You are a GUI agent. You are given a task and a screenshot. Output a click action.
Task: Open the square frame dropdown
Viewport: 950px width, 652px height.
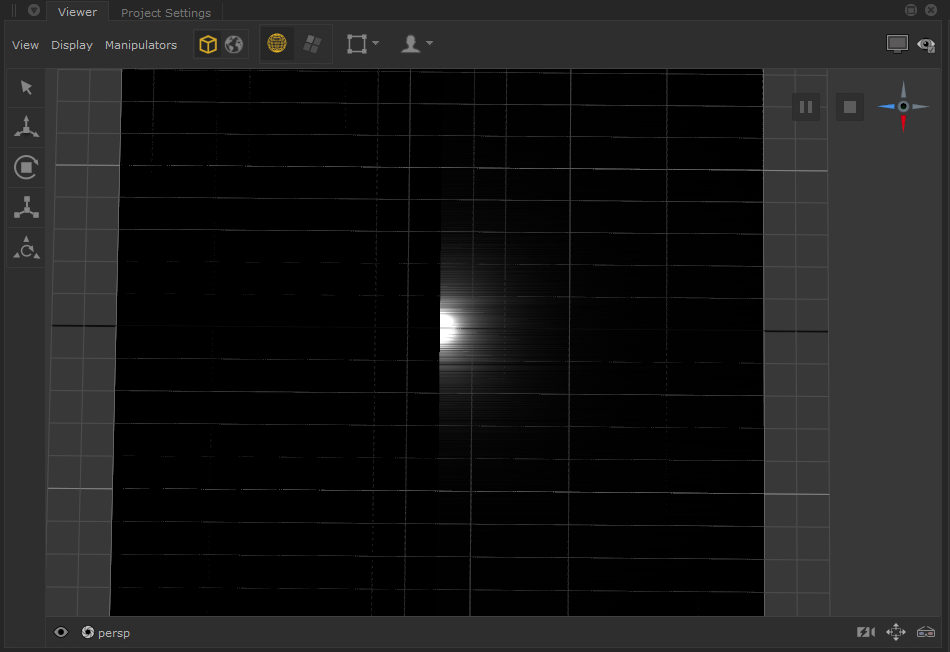click(x=362, y=44)
